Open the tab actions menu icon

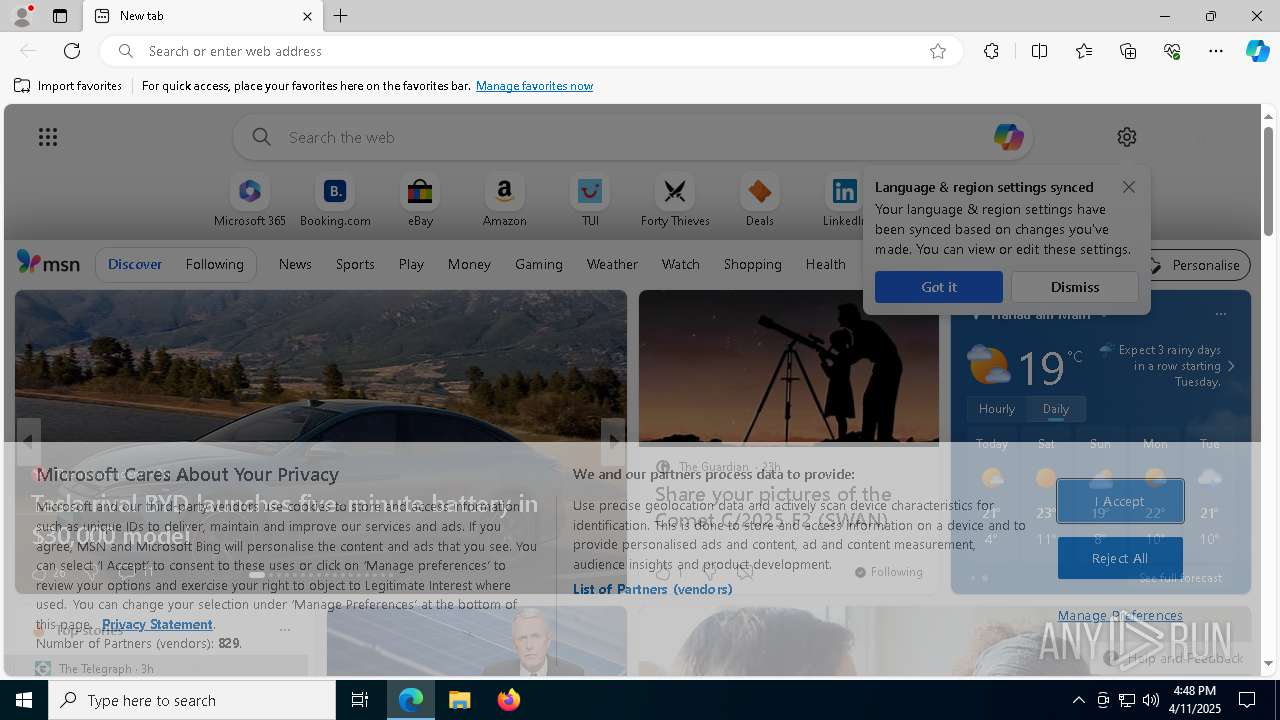point(60,16)
